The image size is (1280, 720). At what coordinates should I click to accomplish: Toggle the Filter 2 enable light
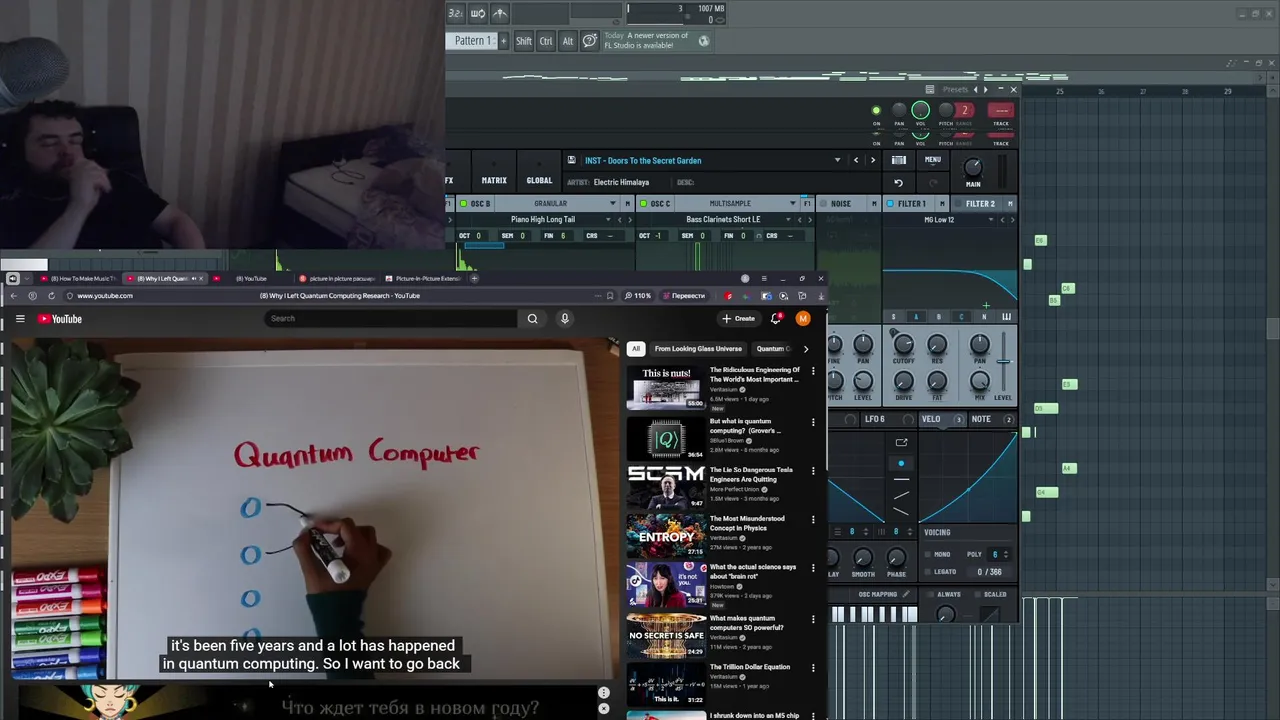(x=957, y=204)
